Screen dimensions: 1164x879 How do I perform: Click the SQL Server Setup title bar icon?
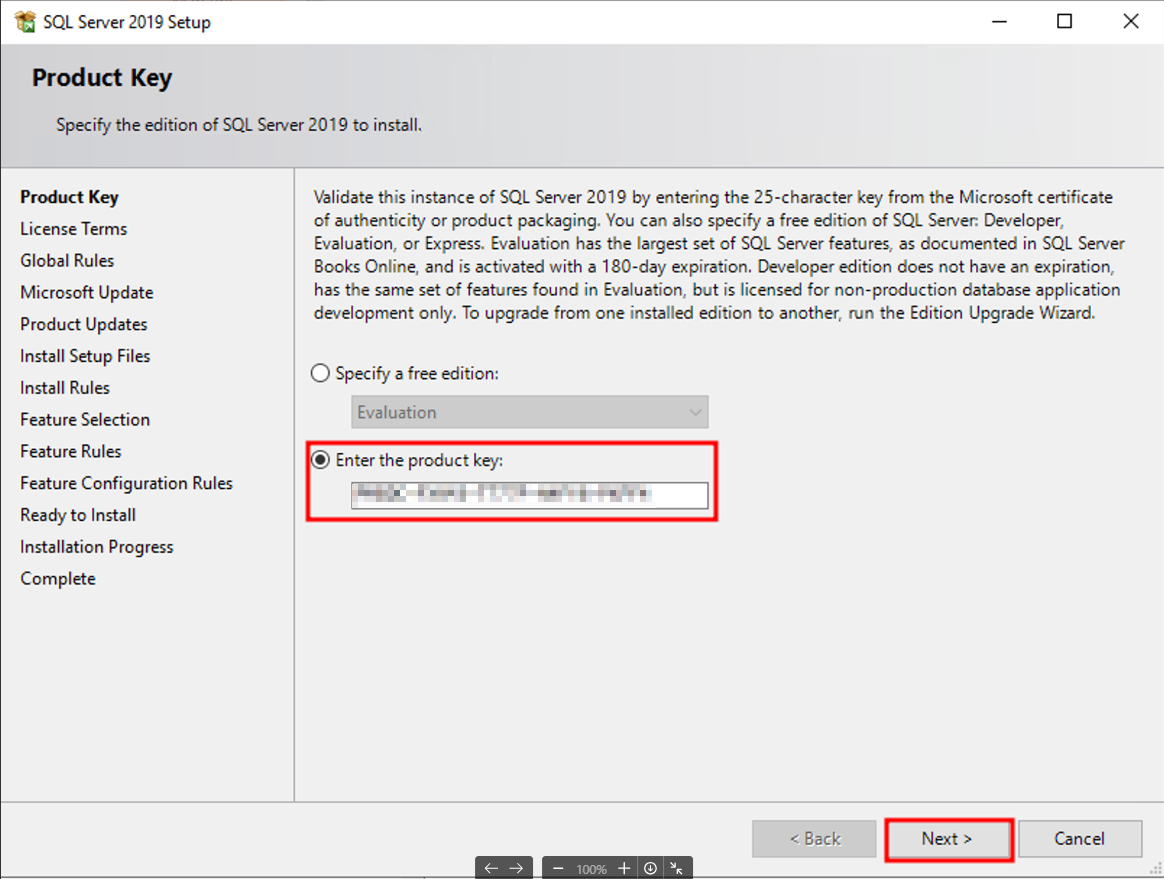tap(24, 22)
